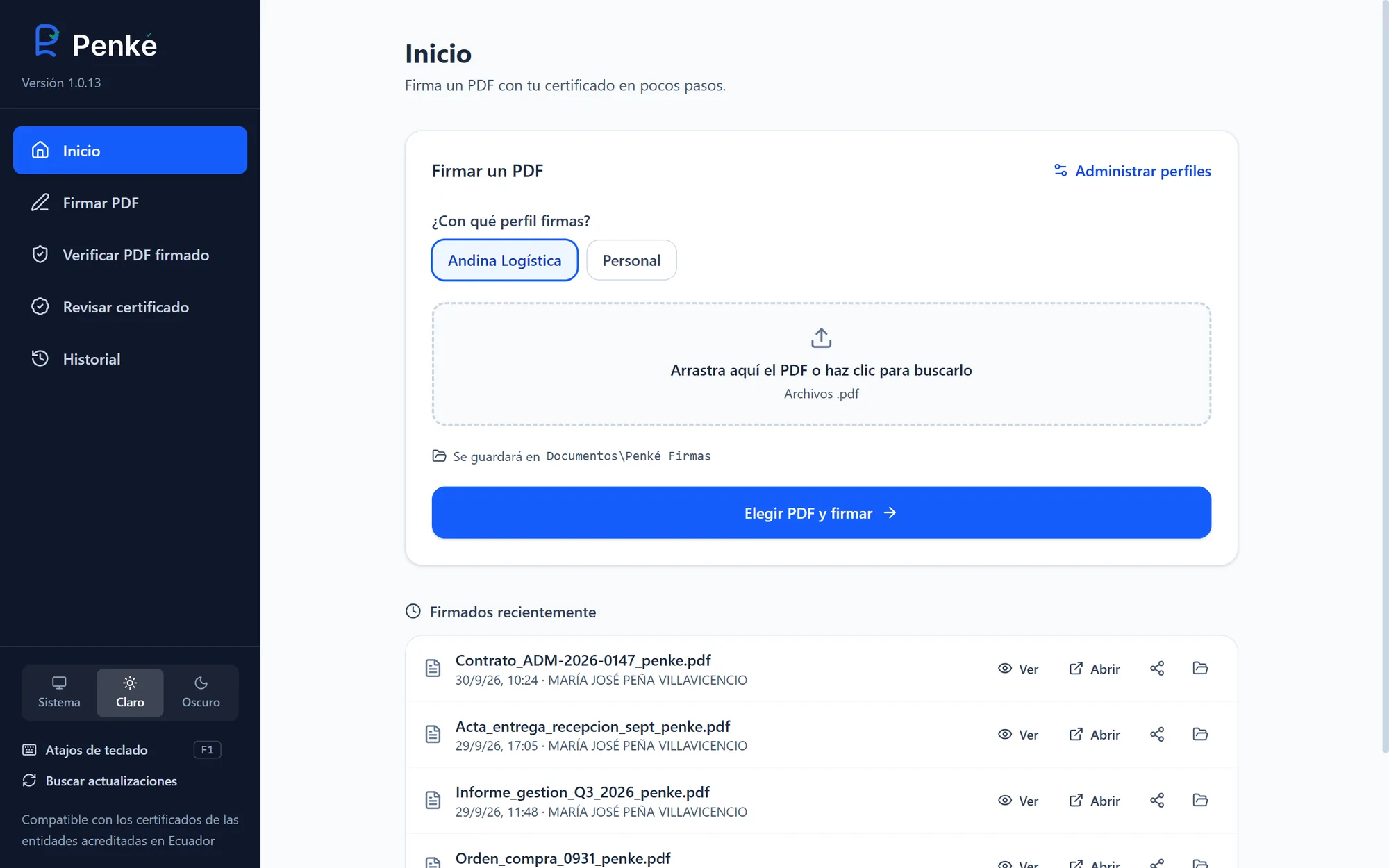Show Contrato_ADM-2026-0147_penke.pdf in folder
This screenshot has height=868, width=1389.
point(1200,668)
